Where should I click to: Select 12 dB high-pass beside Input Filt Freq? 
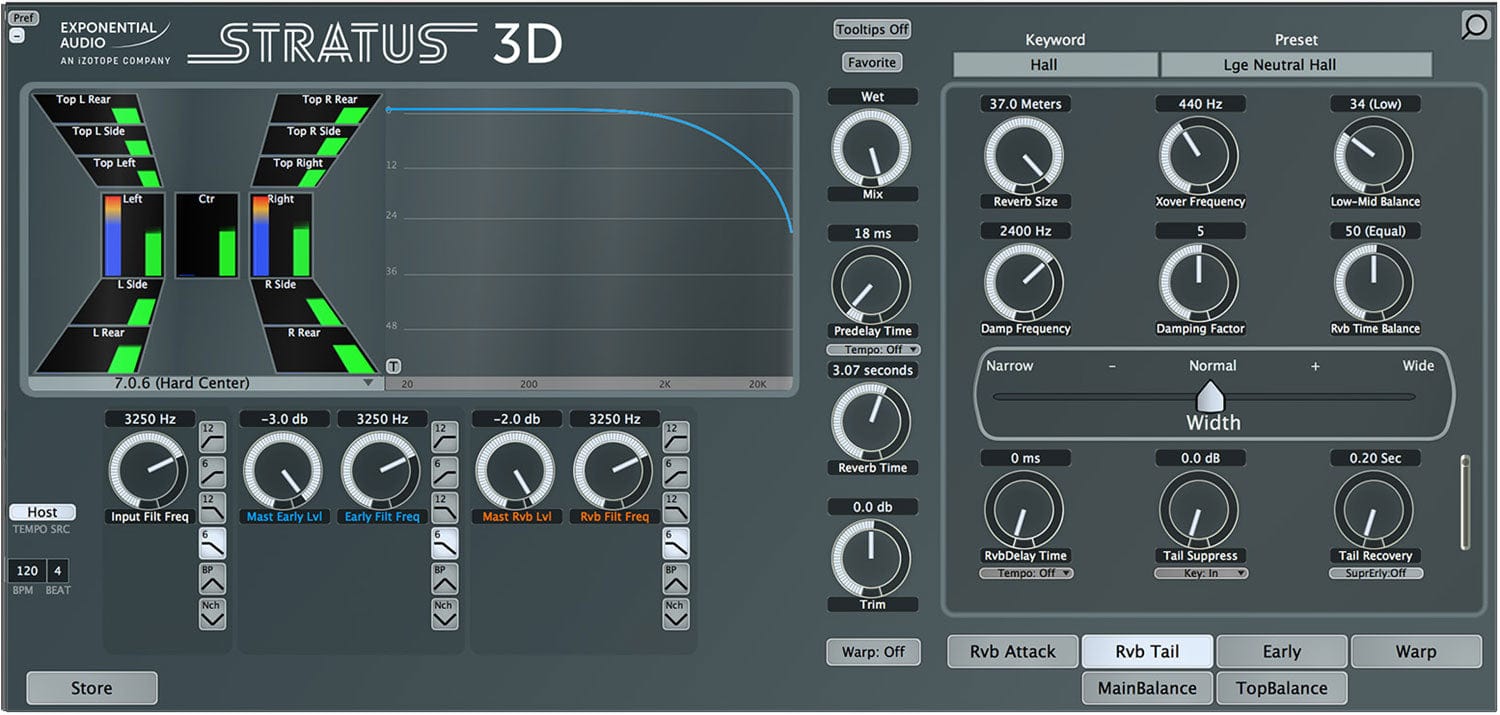pyautogui.click(x=213, y=436)
